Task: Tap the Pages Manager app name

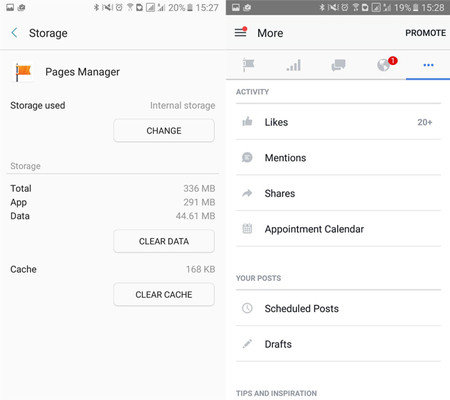Action: pyautogui.click(x=82, y=72)
